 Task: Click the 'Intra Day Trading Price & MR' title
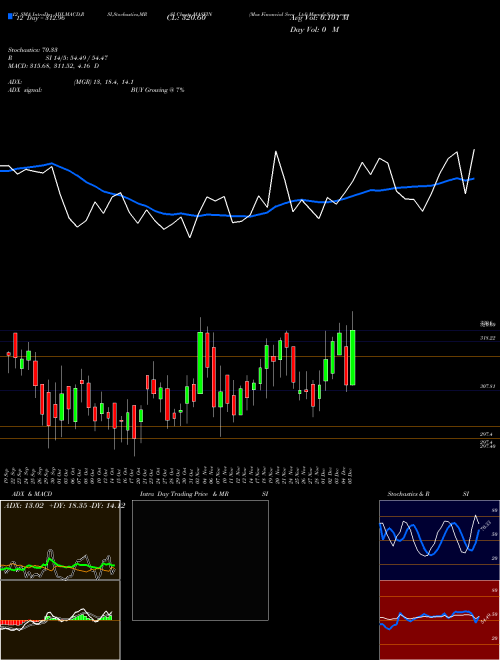184,494
